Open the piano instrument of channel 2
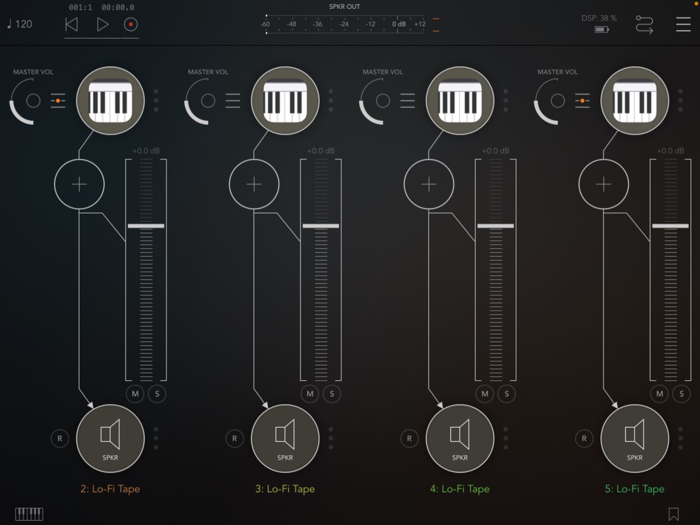The width and height of the screenshot is (700, 525). click(110, 101)
